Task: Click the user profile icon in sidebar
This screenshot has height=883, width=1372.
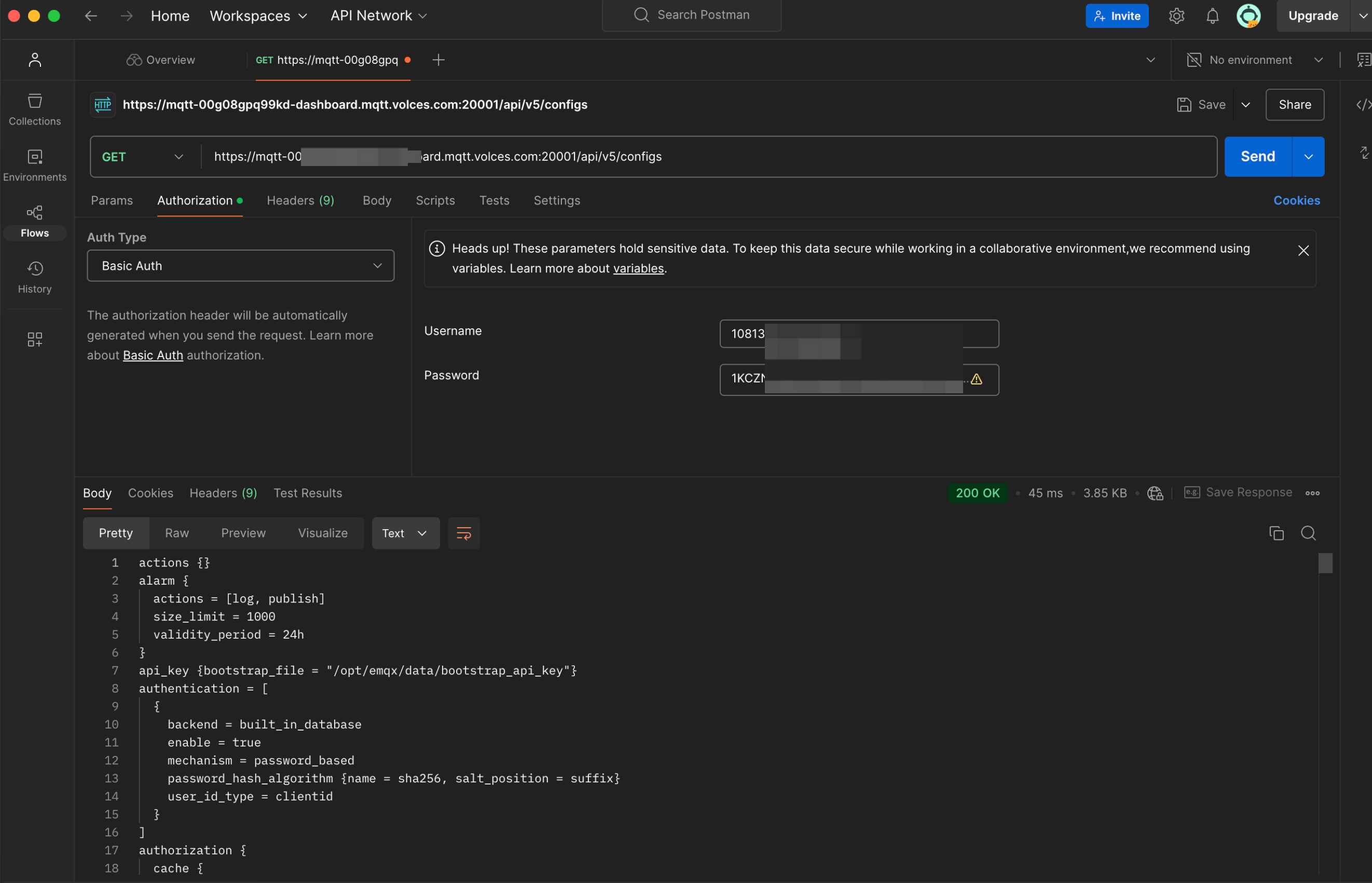Action: click(34, 60)
